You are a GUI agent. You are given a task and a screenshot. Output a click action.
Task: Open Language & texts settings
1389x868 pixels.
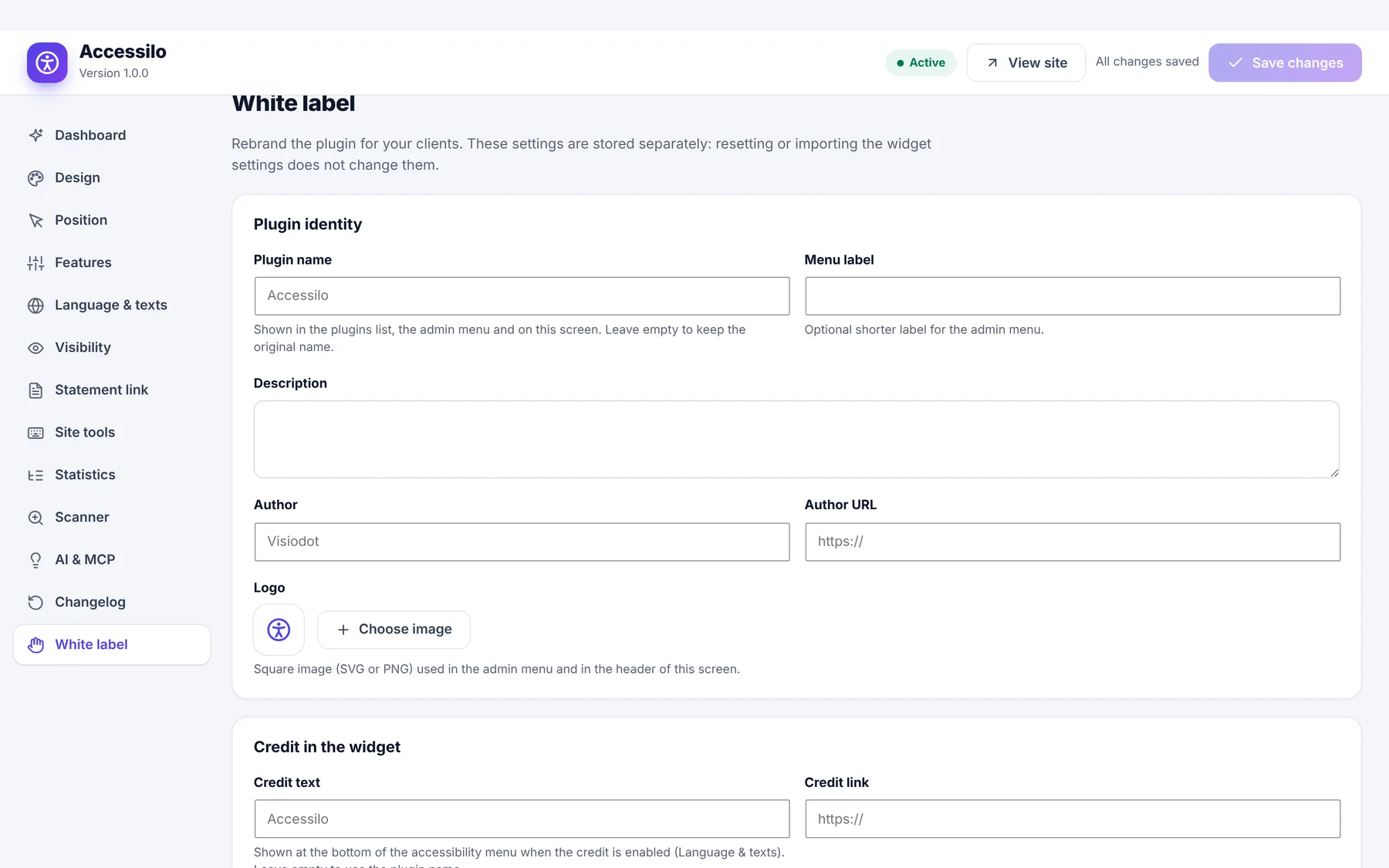pyautogui.click(x=112, y=305)
